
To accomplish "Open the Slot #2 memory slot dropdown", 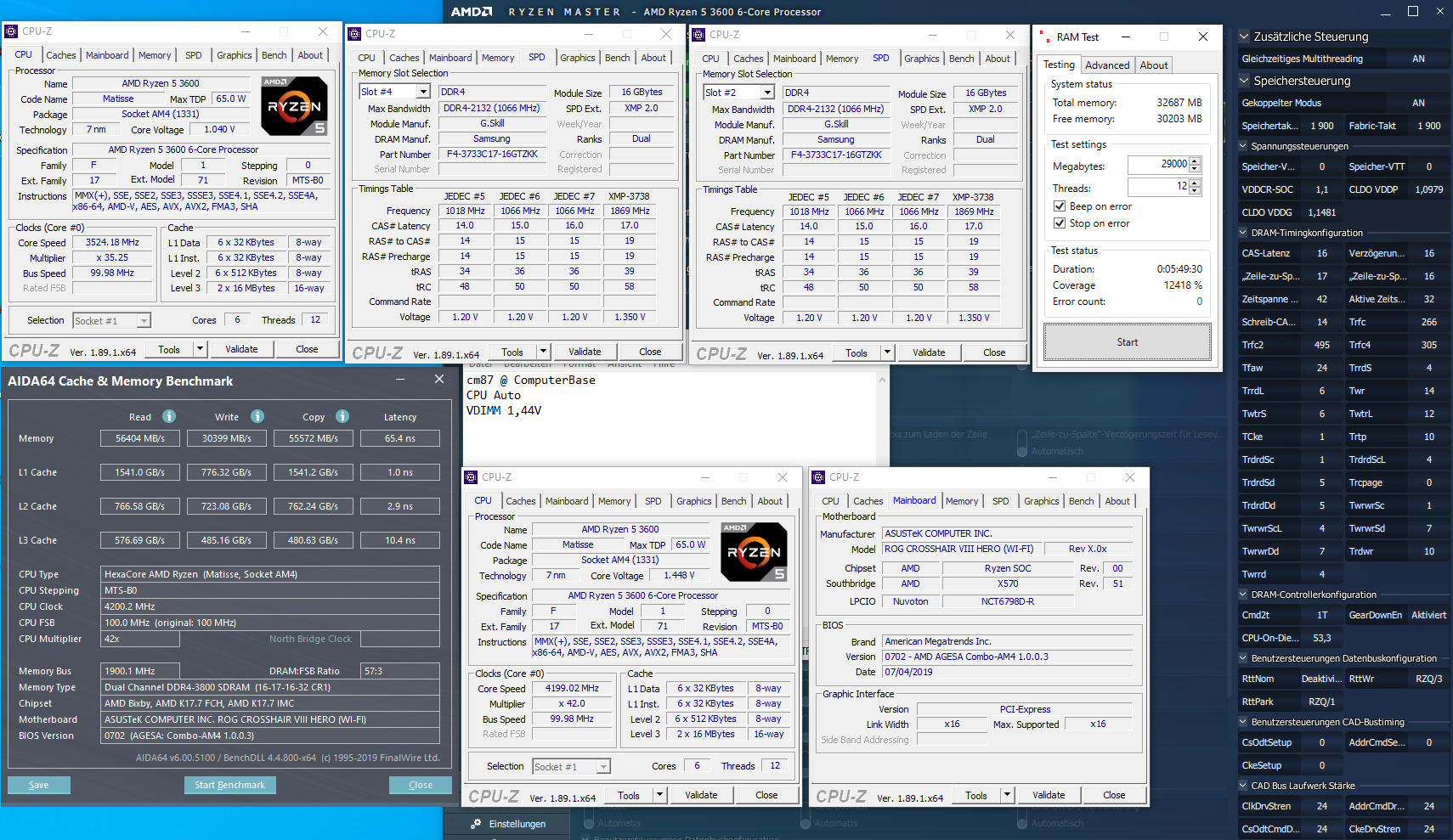I will point(767,93).
